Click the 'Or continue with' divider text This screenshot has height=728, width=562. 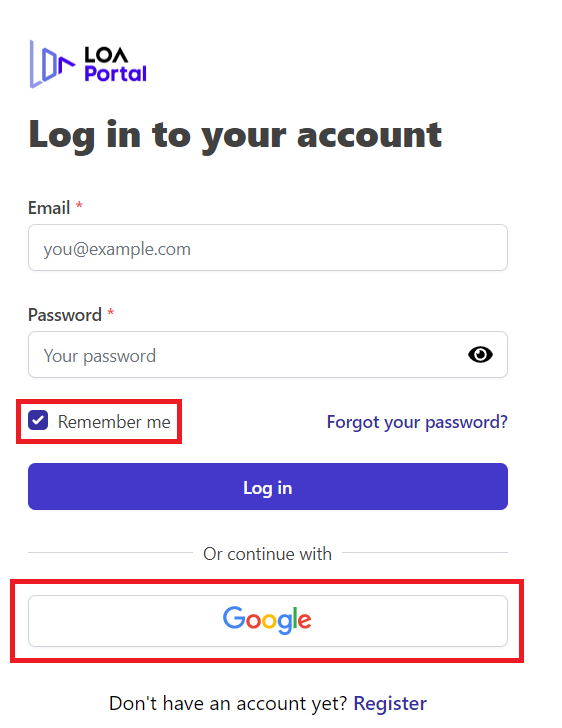click(x=268, y=554)
